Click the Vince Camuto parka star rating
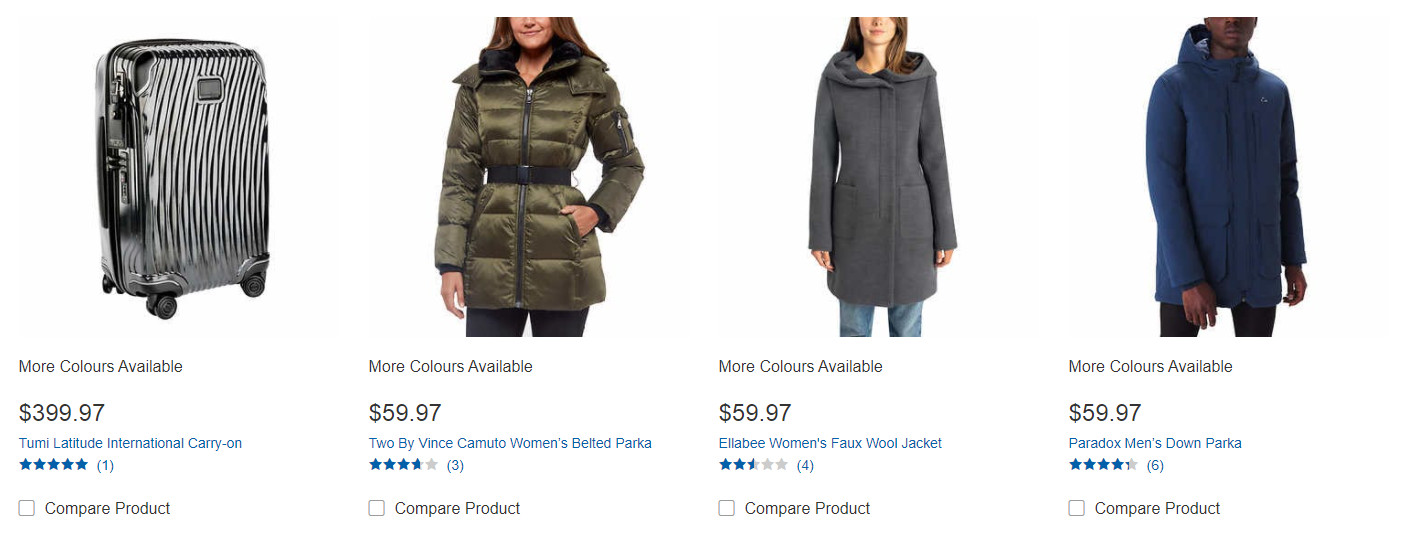Screen dimensions: 1411x535 pyautogui.click(x=403, y=465)
